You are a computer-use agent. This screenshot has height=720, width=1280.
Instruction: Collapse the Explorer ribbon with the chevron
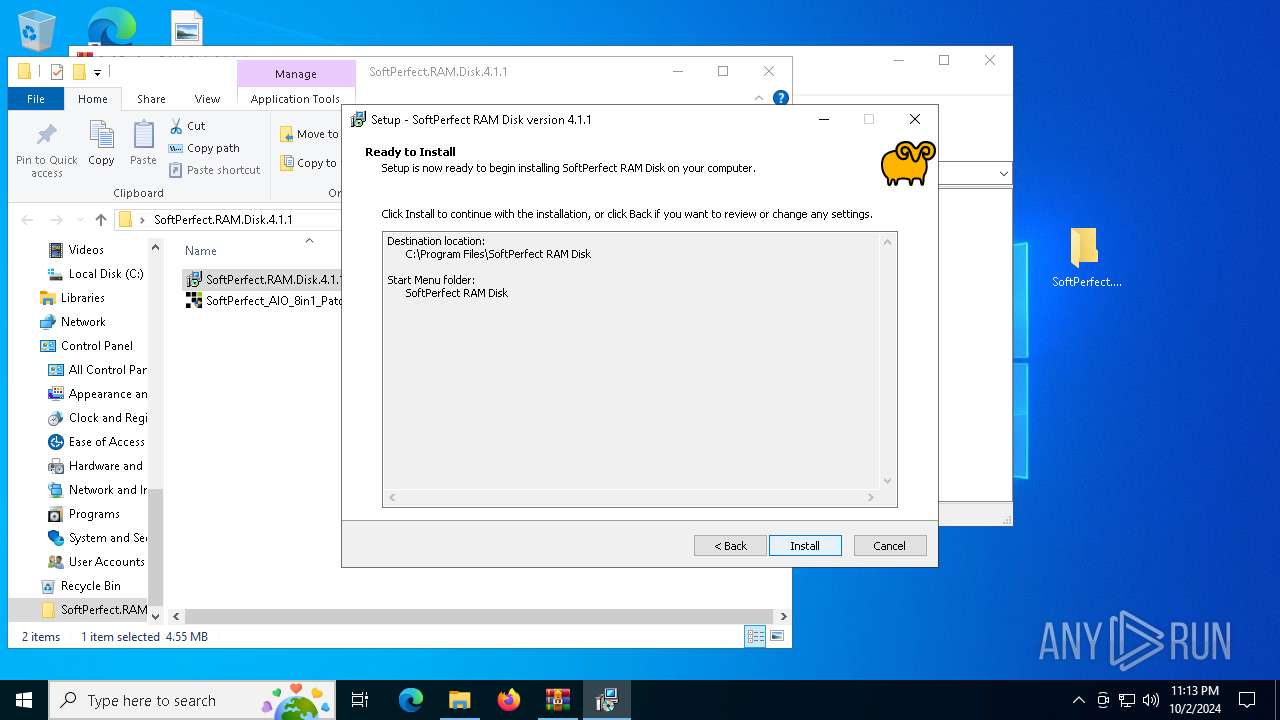coord(759,98)
